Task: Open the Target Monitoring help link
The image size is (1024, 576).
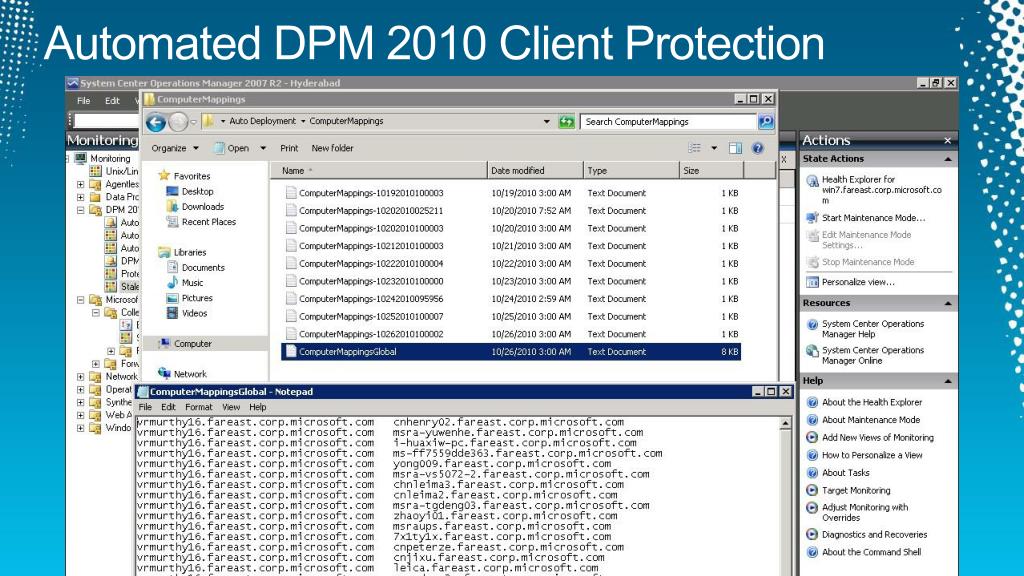Action: tap(856, 490)
